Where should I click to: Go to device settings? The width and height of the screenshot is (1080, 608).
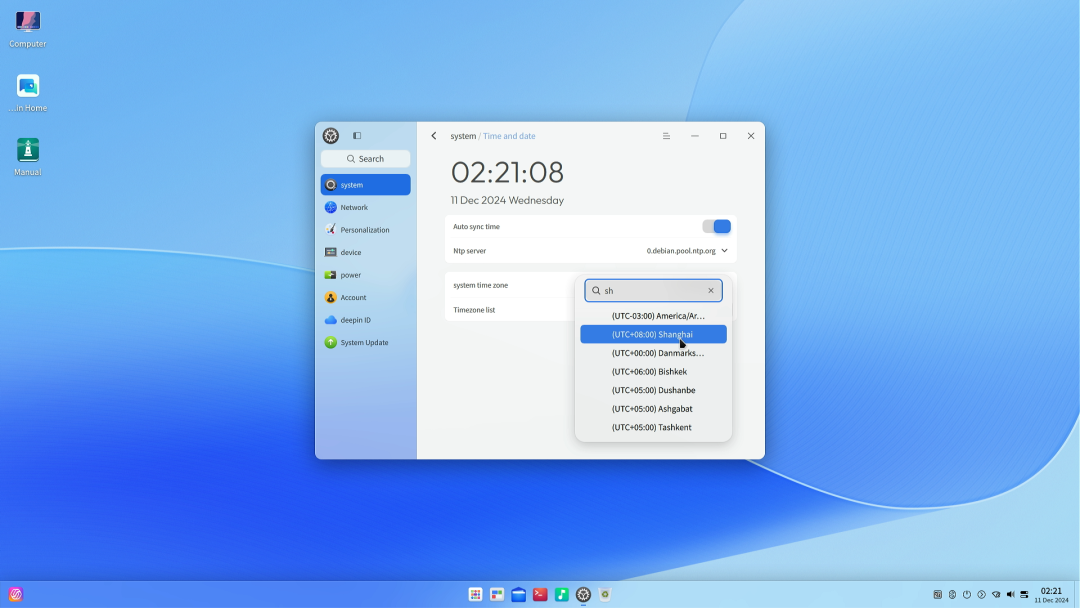[365, 252]
